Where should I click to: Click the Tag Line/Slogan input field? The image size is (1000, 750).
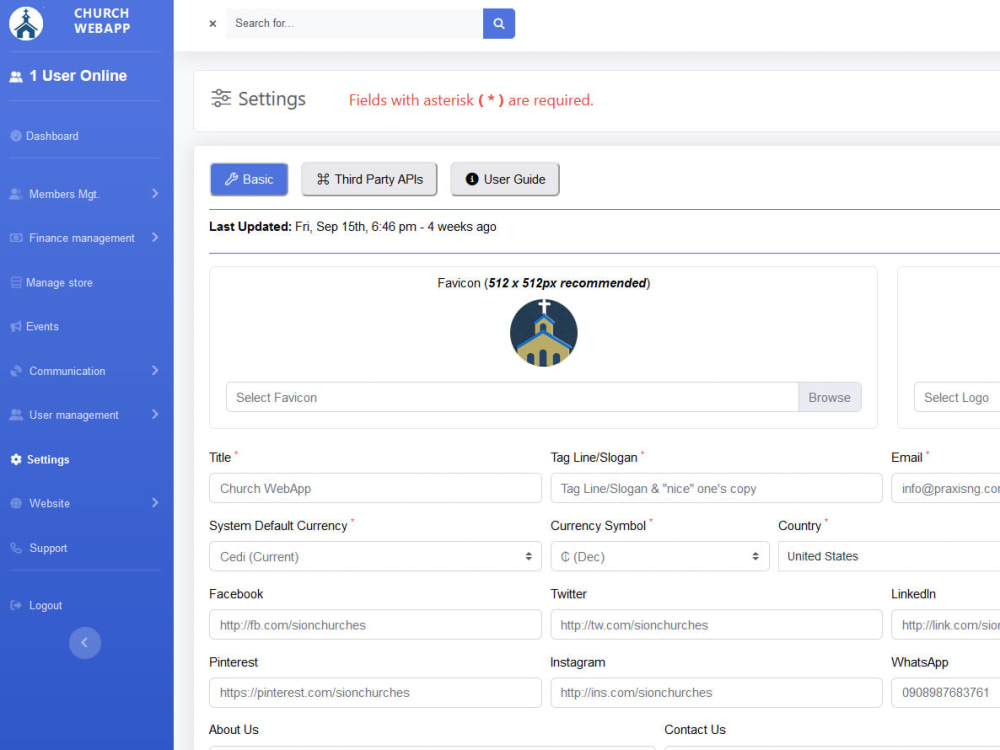coord(716,488)
